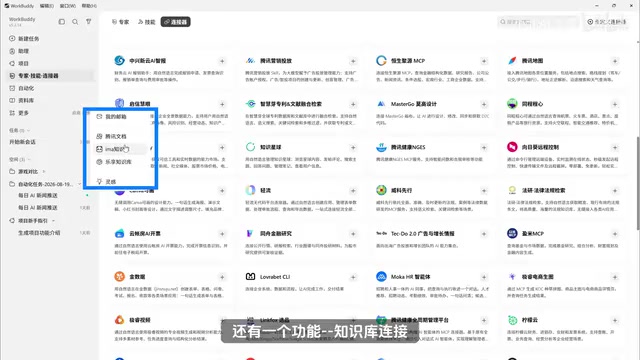Switch to the 专家 tab

tap(120, 22)
